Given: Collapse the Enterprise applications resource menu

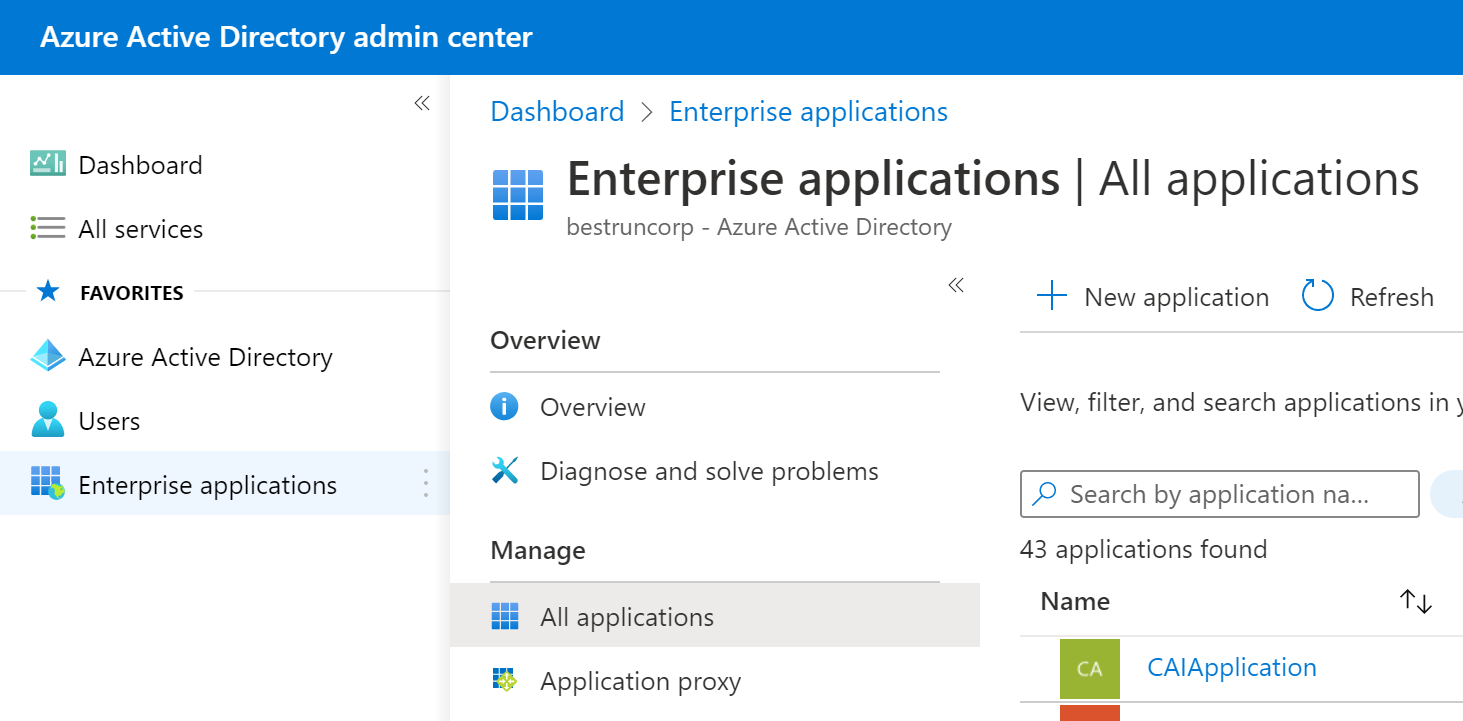Looking at the screenshot, I should click(956, 285).
